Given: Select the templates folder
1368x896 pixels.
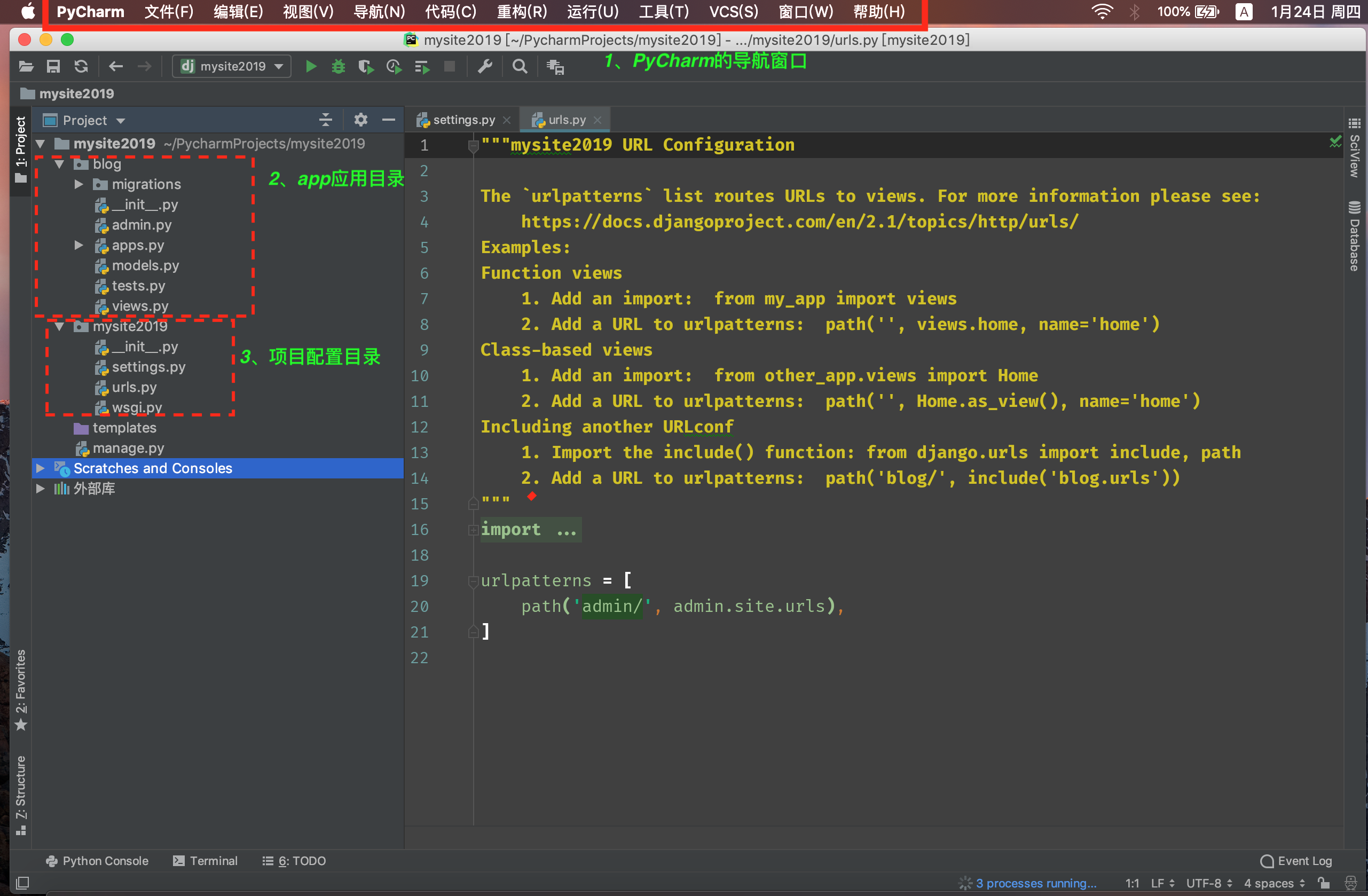Looking at the screenshot, I should [x=124, y=428].
